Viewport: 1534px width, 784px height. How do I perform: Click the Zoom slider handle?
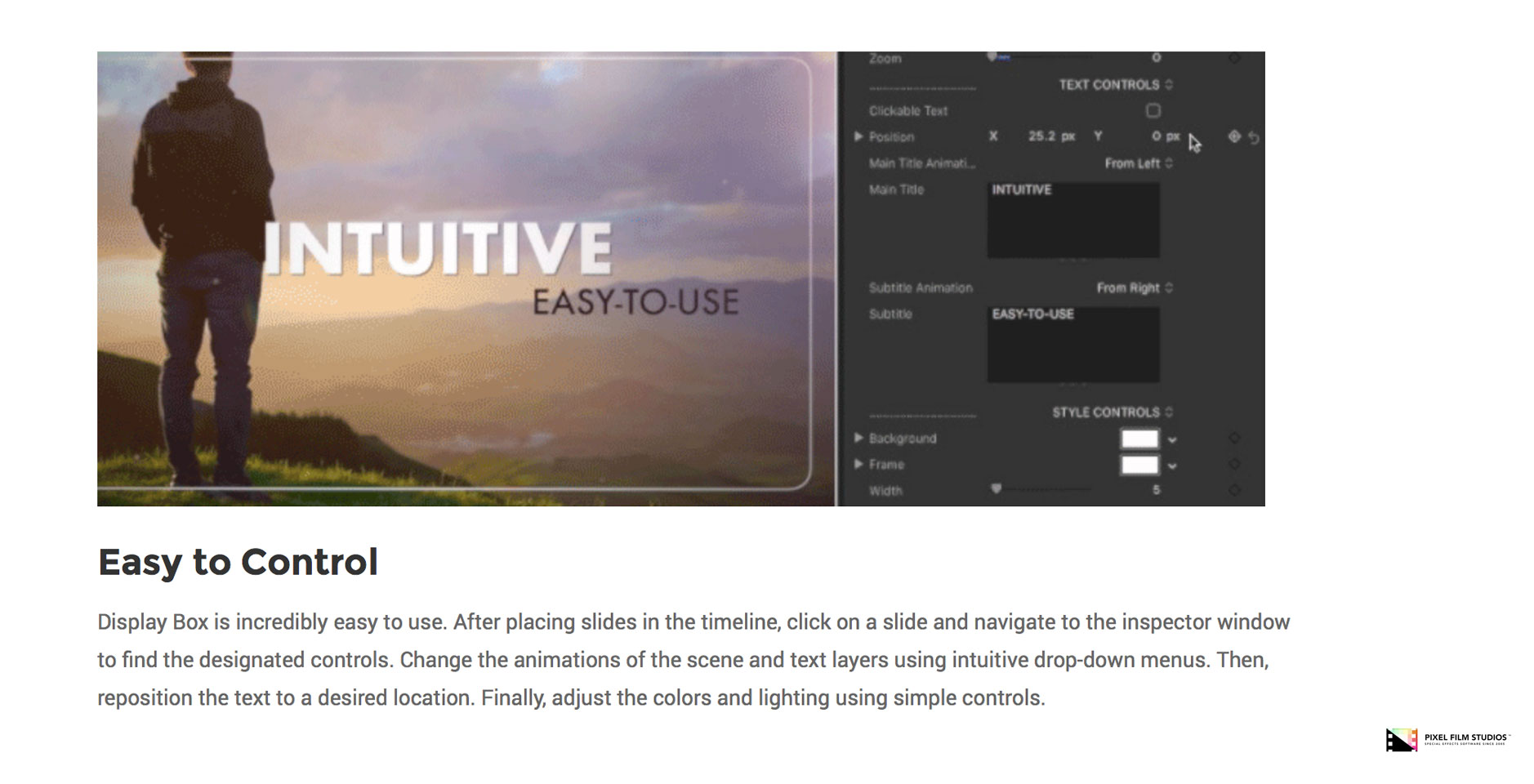[x=992, y=57]
